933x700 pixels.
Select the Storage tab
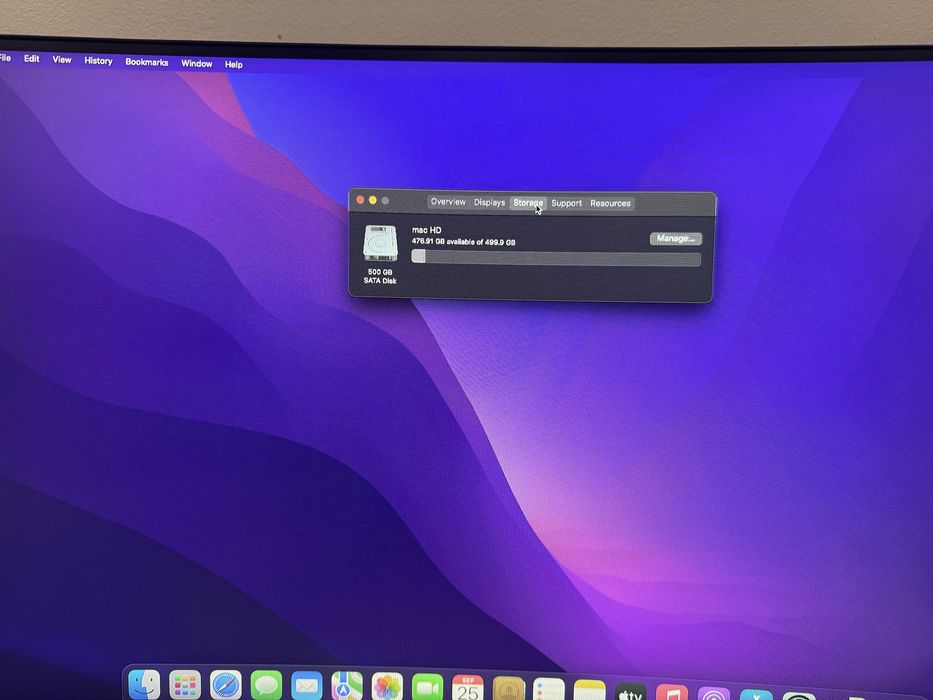coord(528,203)
